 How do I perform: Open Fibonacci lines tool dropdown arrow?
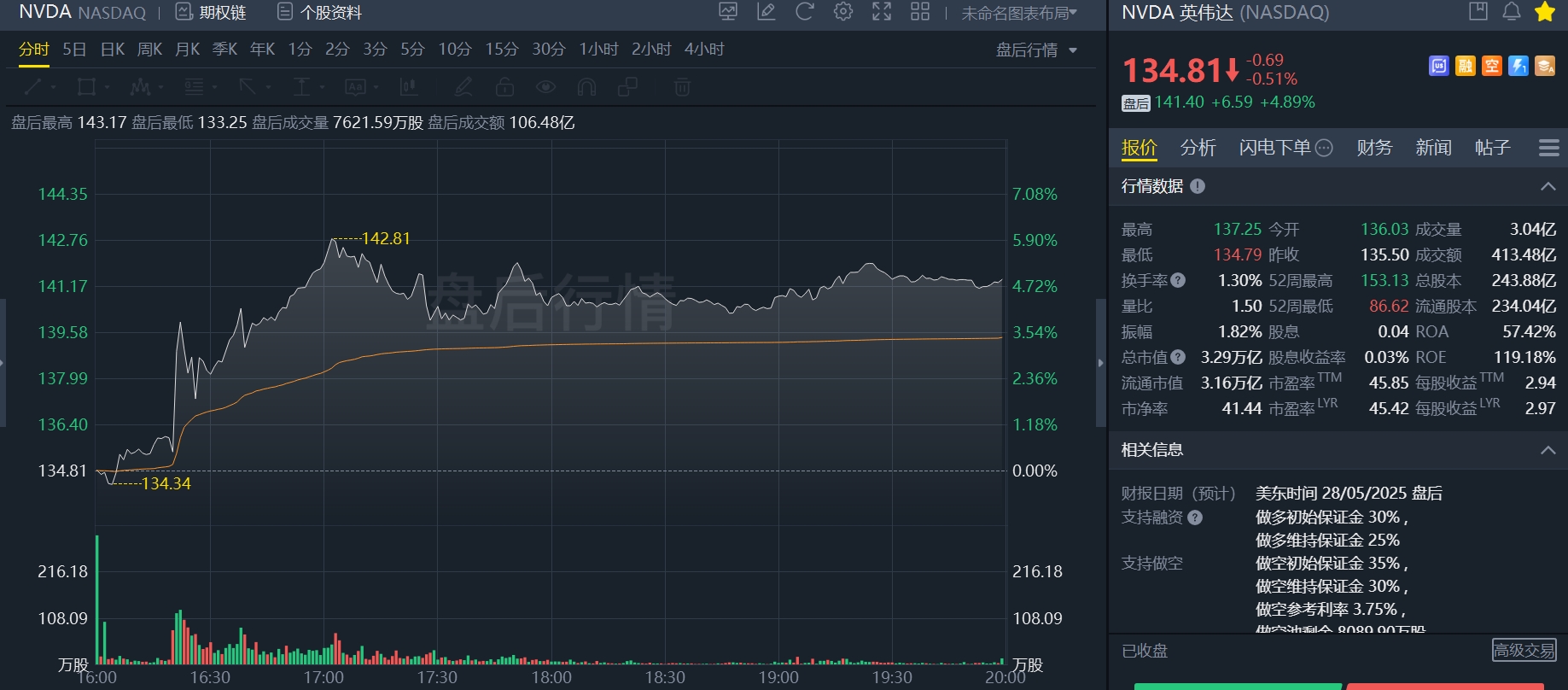pos(214,87)
